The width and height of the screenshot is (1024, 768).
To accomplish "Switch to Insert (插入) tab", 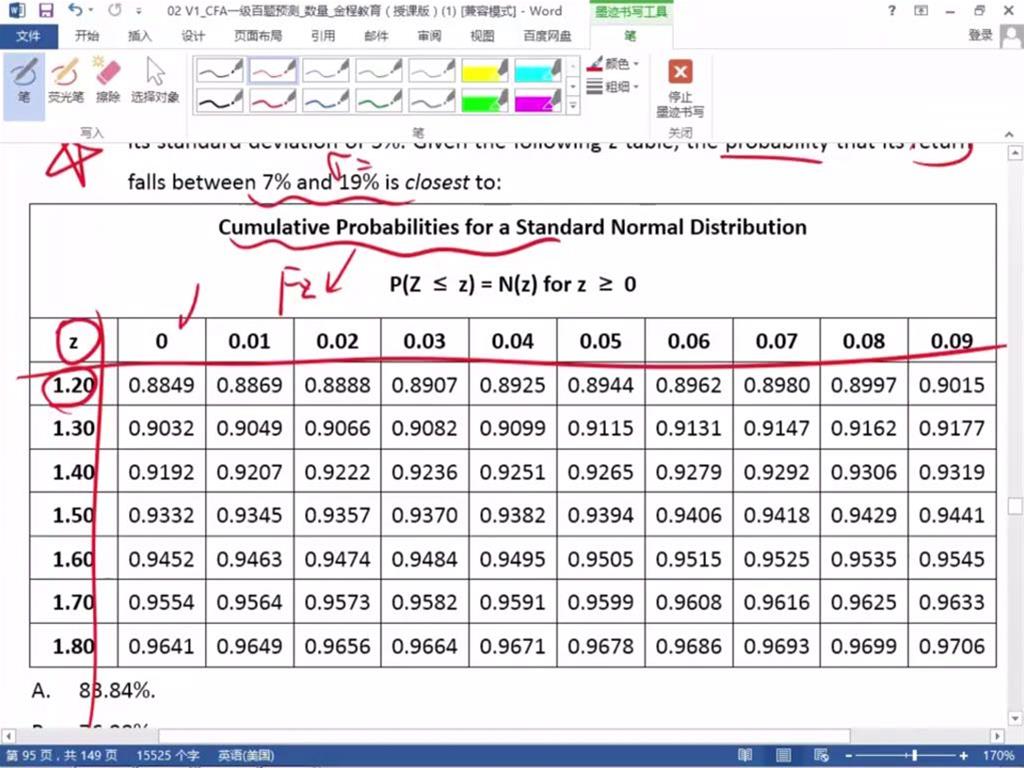I will coord(139,36).
